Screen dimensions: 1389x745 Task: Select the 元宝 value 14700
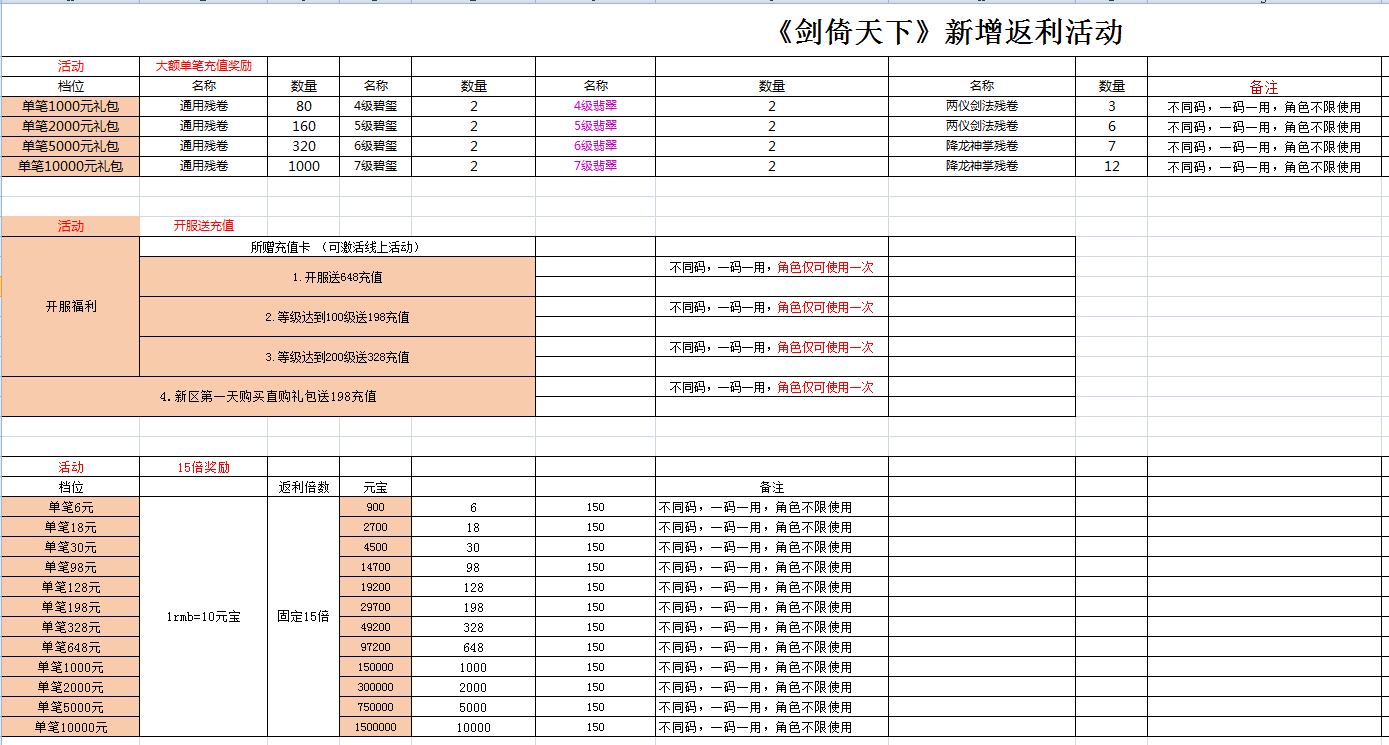tap(375, 567)
